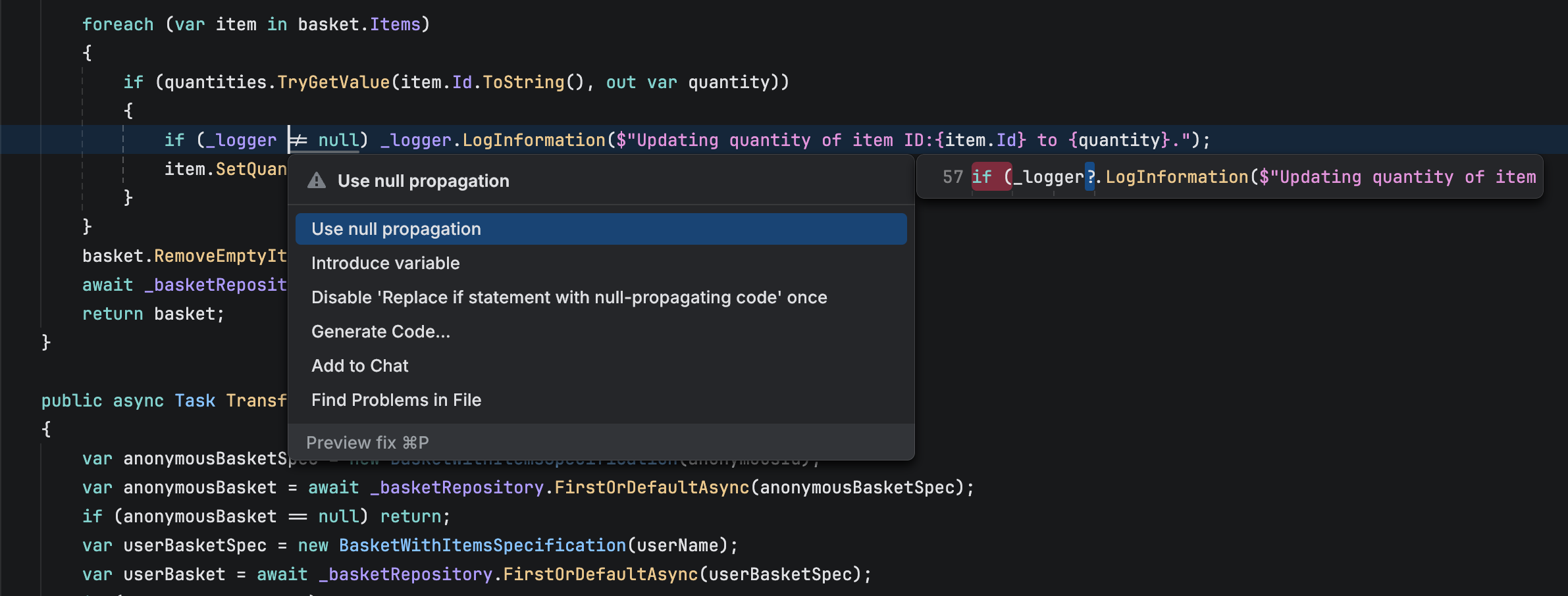Click 'return basket;' statement
Image resolution: width=1568 pixels, height=596 pixels.
153,313
